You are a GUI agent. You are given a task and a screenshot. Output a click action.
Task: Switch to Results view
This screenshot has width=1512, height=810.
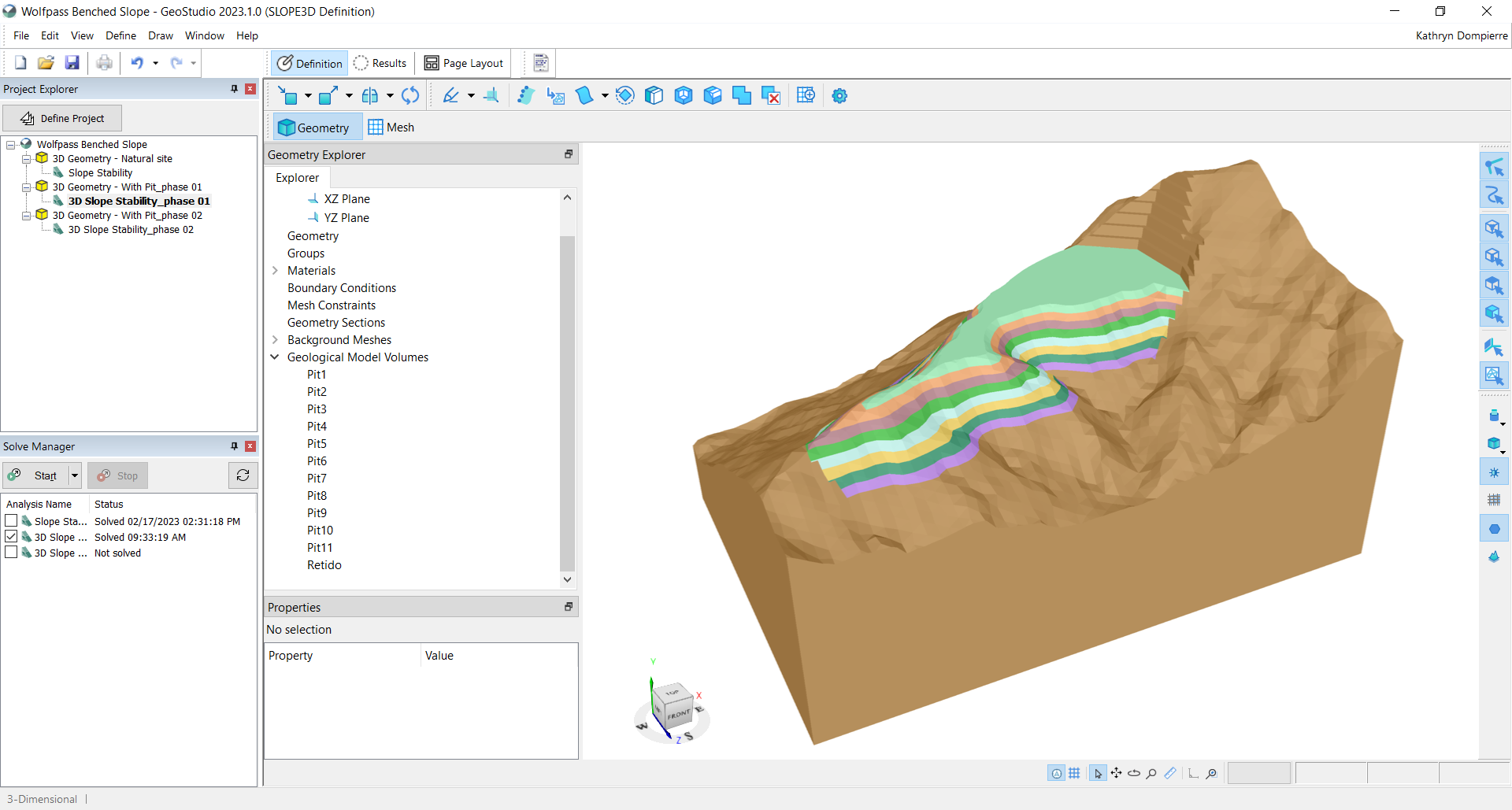[x=380, y=63]
